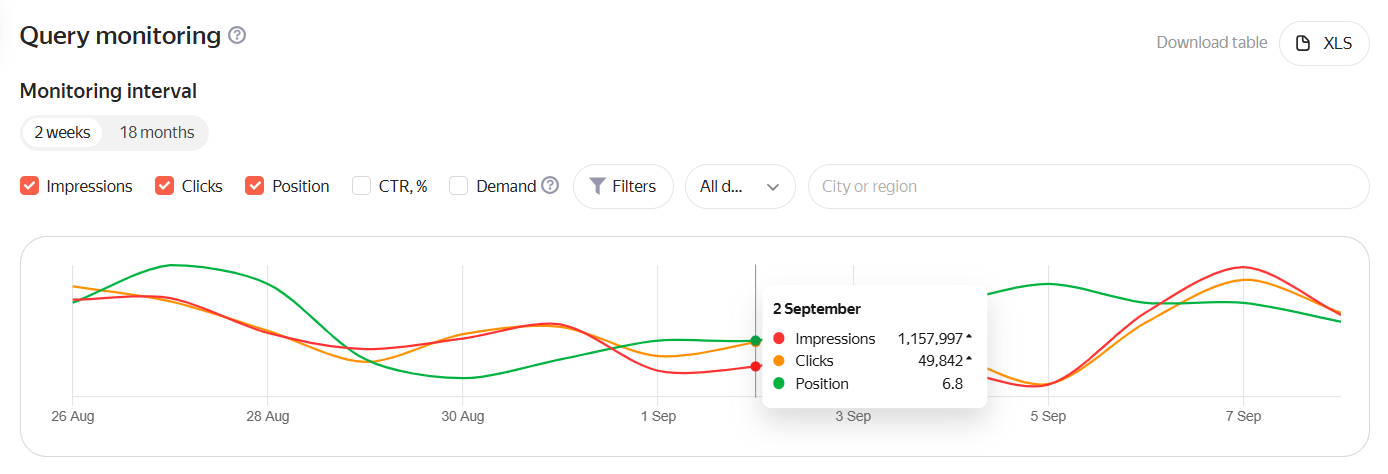
Task: Disable the Clicks series checkbox
Action: click(x=165, y=186)
